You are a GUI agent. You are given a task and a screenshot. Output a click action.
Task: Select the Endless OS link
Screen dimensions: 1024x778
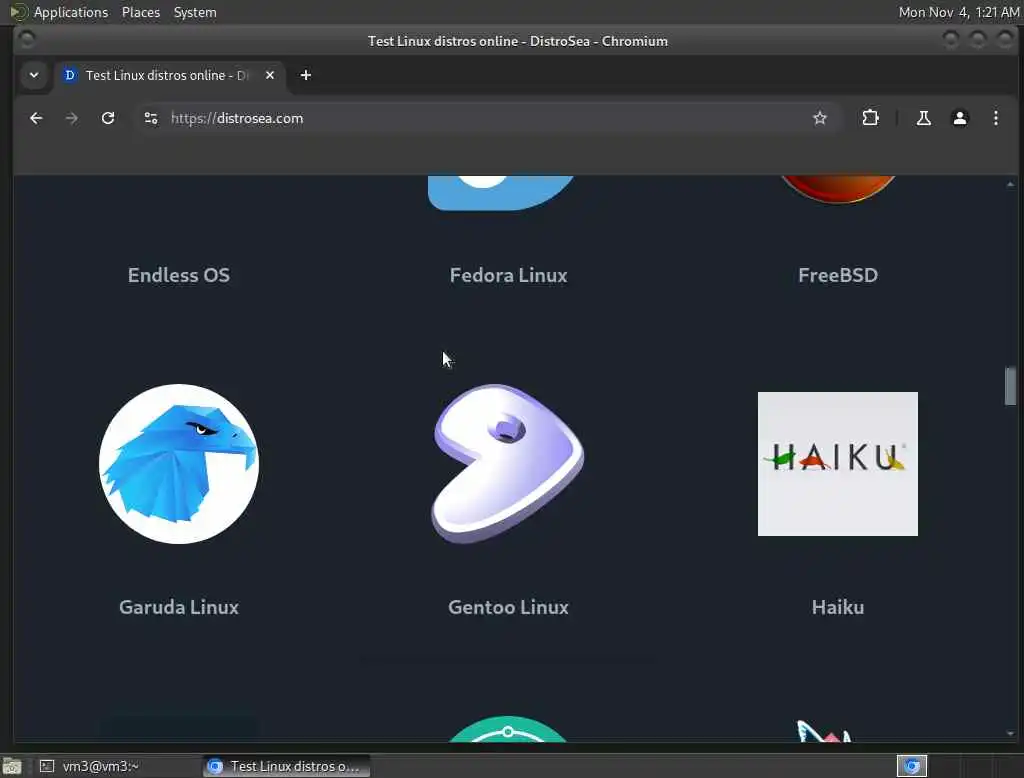[x=179, y=275]
